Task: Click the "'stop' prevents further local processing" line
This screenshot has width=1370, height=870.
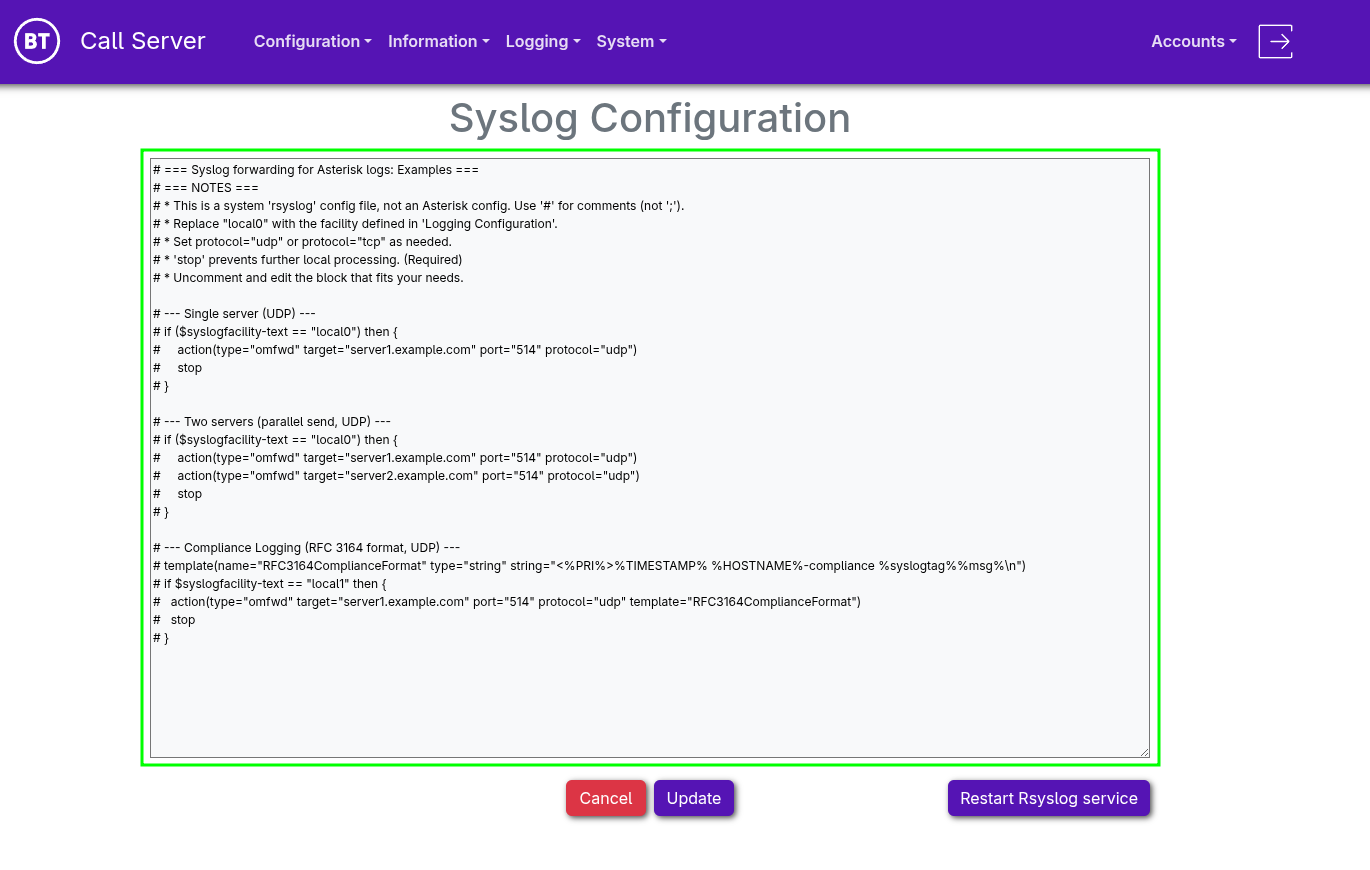Action: coord(307,260)
